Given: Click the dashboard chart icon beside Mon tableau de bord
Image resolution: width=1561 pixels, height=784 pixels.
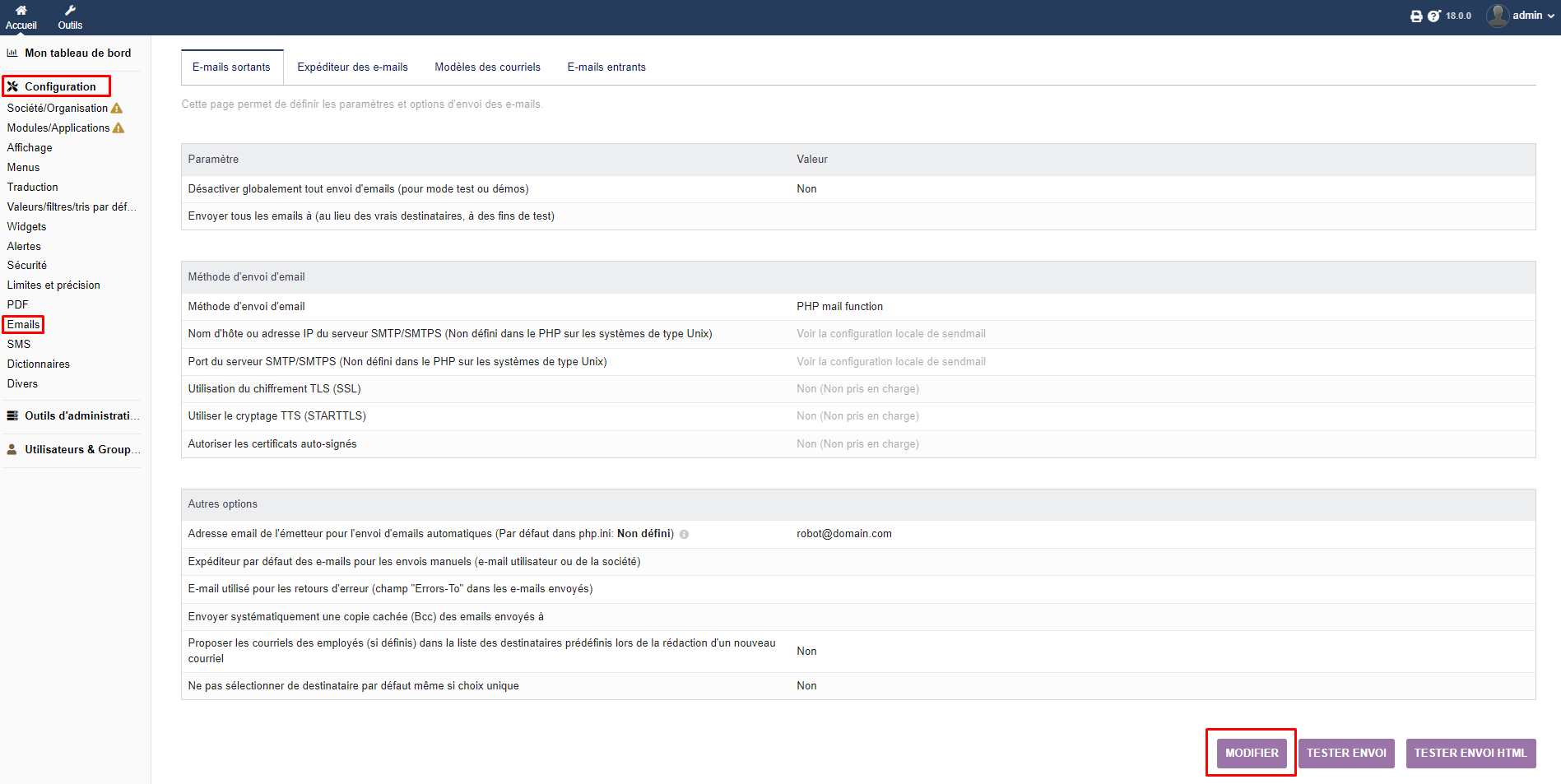Looking at the screenshot, I should point(12,52).
